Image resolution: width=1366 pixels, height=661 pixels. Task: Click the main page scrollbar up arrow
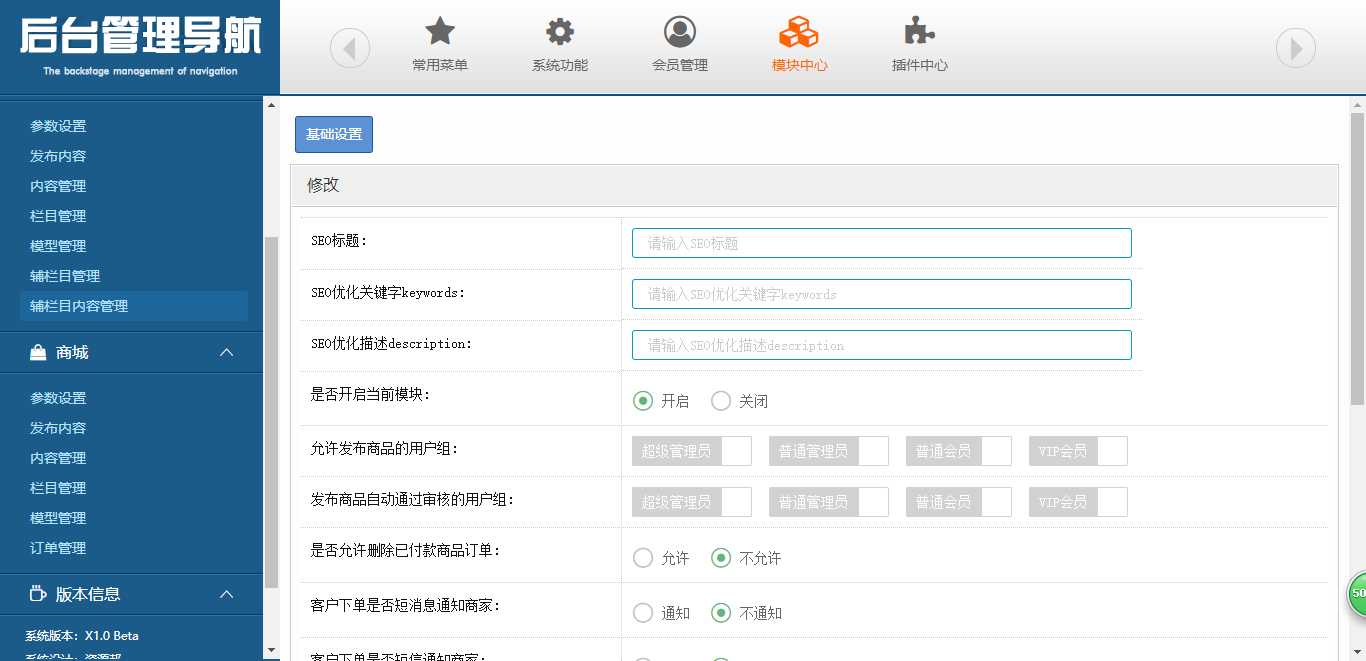(x=1357, y=104)
